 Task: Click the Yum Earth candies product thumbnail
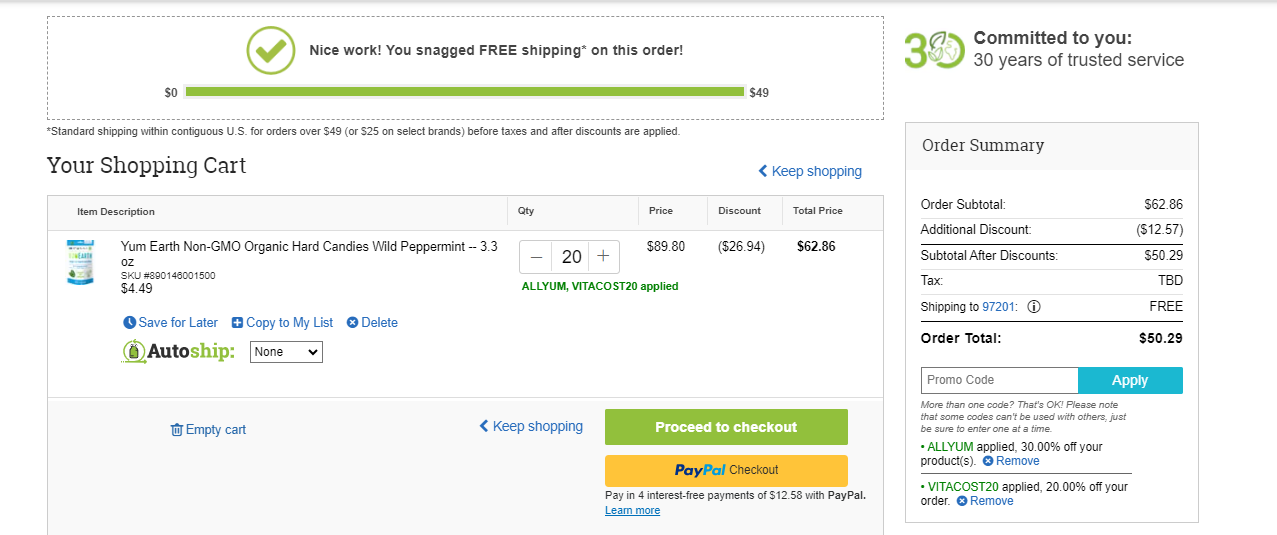click(80, 263)
